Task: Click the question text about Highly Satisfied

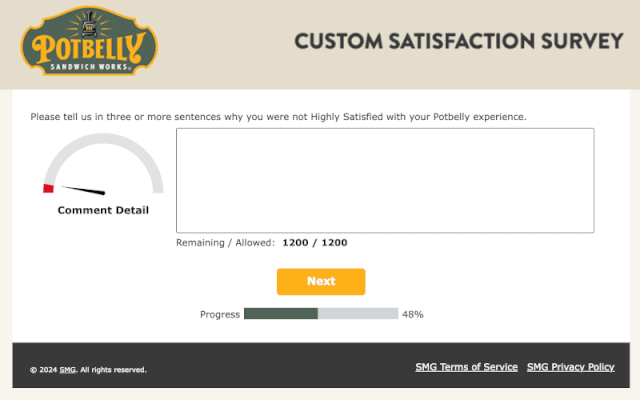Action: pyautogui.click(x=278, y=117)
